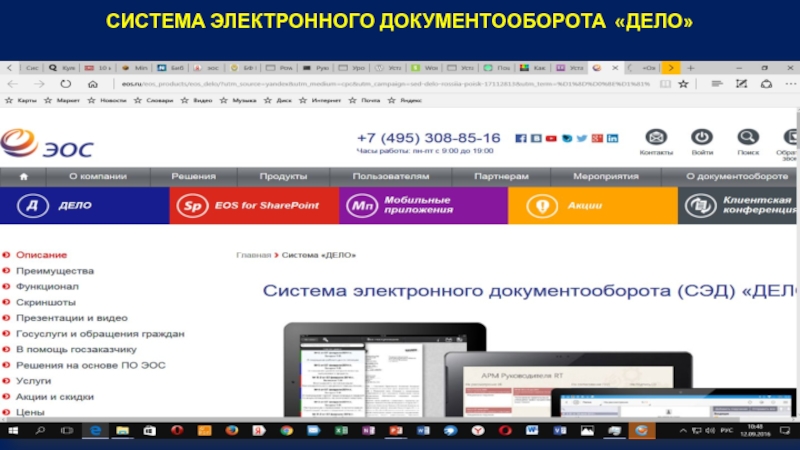Open В помощь госзаказчику link
Screen dimensions: 800x450
point(77,349)
